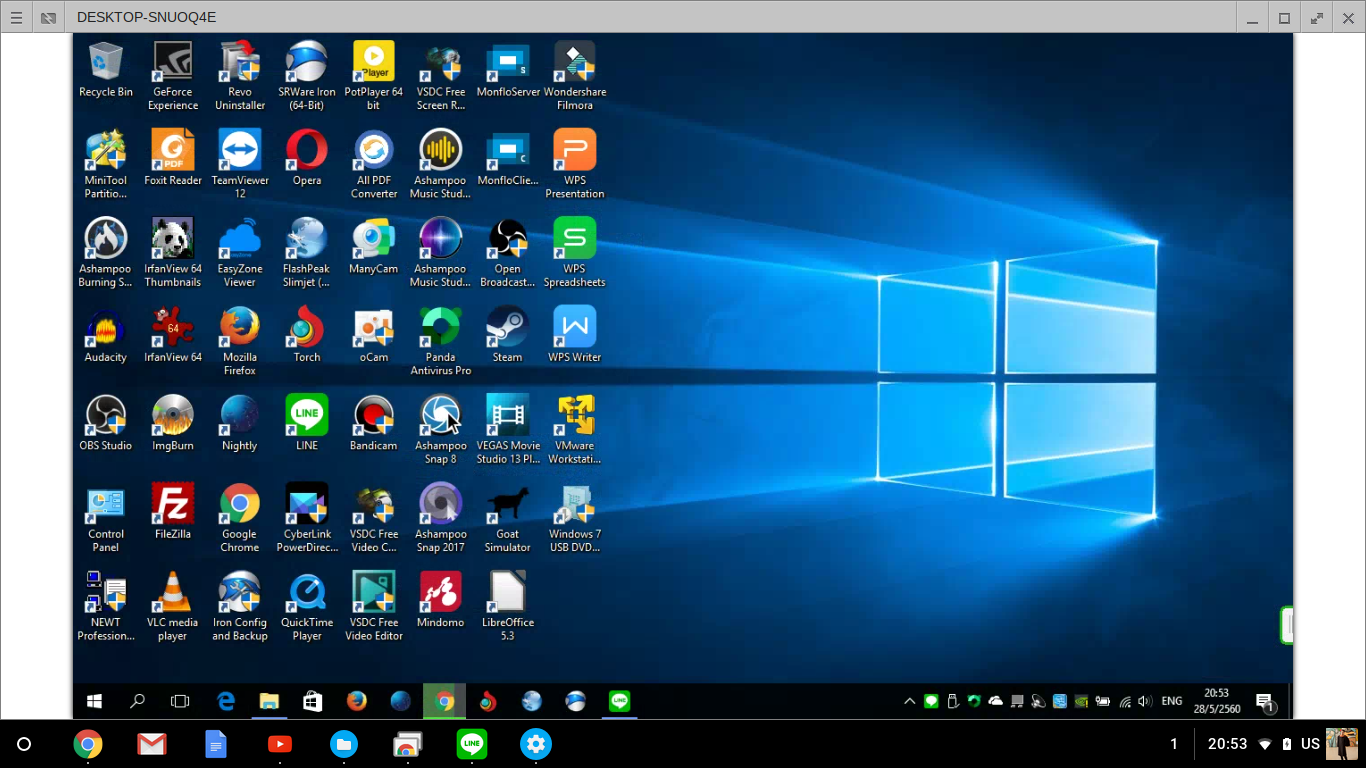Launch Steam desktop icon
The width and height of the screenshot is (1366, 768).
pyautogui.click(x=508, y=335)
